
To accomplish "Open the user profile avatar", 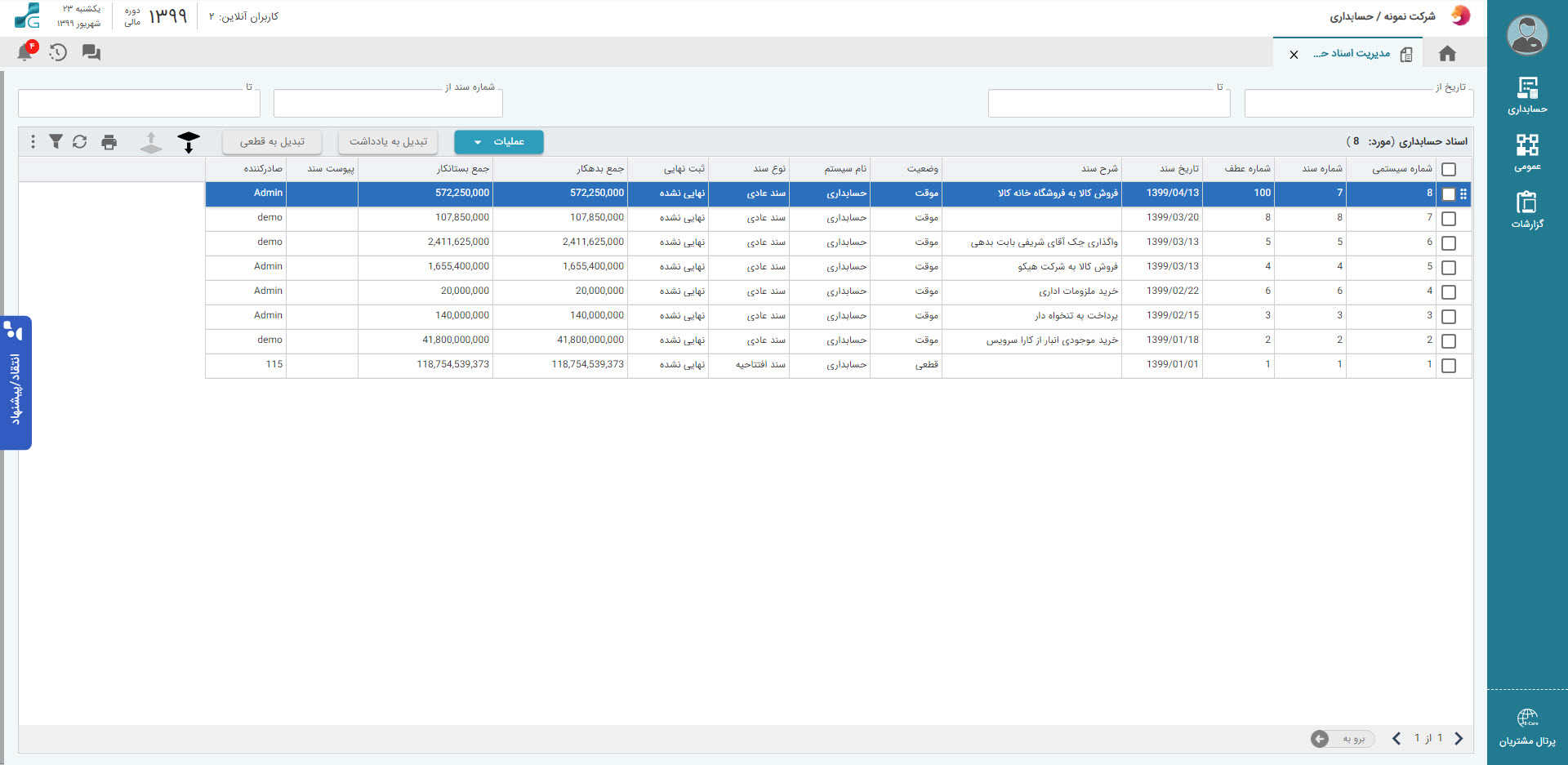I will (x=1526, y=36).
